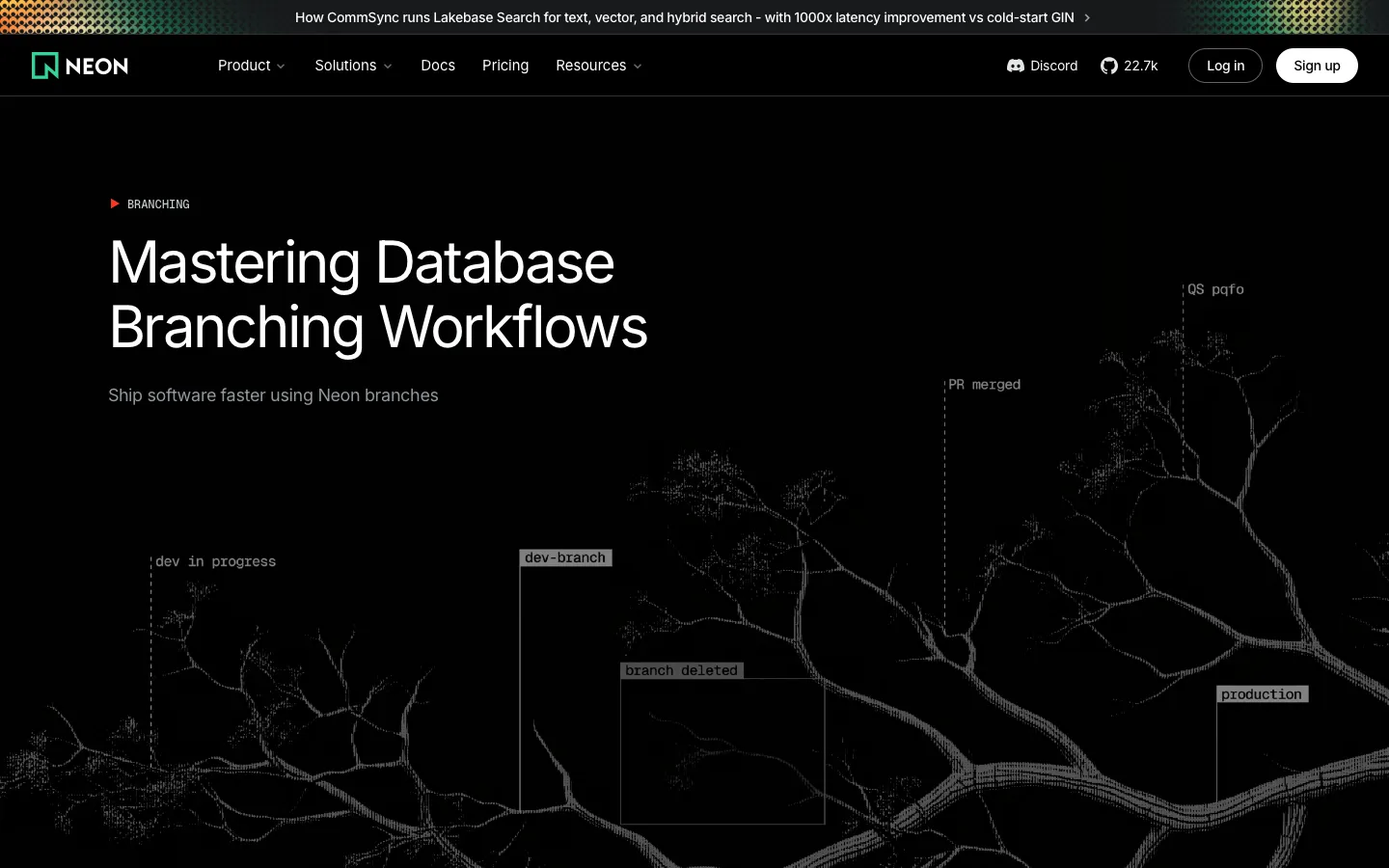This screenshot has width=1389, height=868.
Task: Click the arrow icon in the announcement banner
Action: pos(1087,17)
